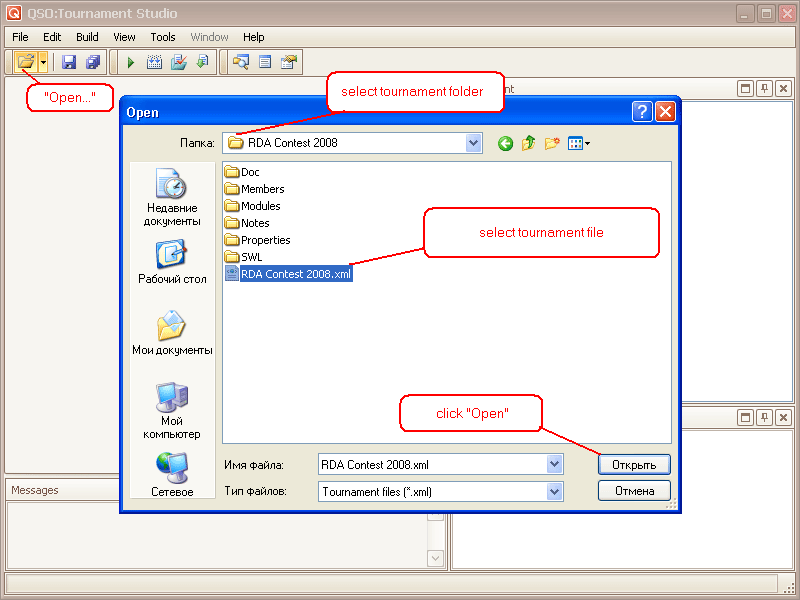
Task: Click the Save floppy disk icon
Action: (x=69, y=62)
